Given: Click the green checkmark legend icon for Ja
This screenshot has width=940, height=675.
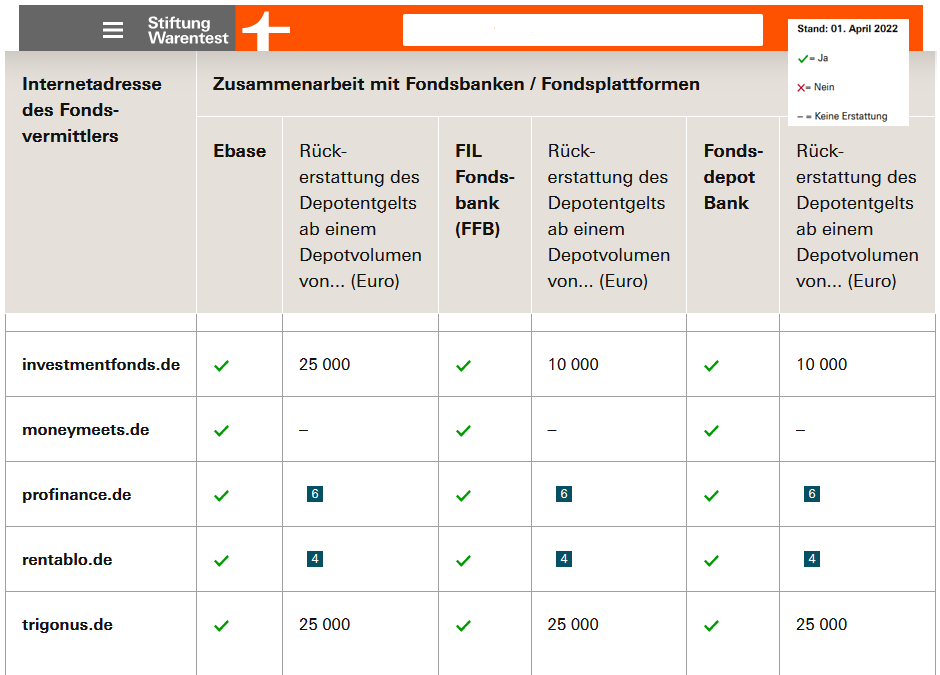Looking at the screenshot, I should tap(803, 59).
